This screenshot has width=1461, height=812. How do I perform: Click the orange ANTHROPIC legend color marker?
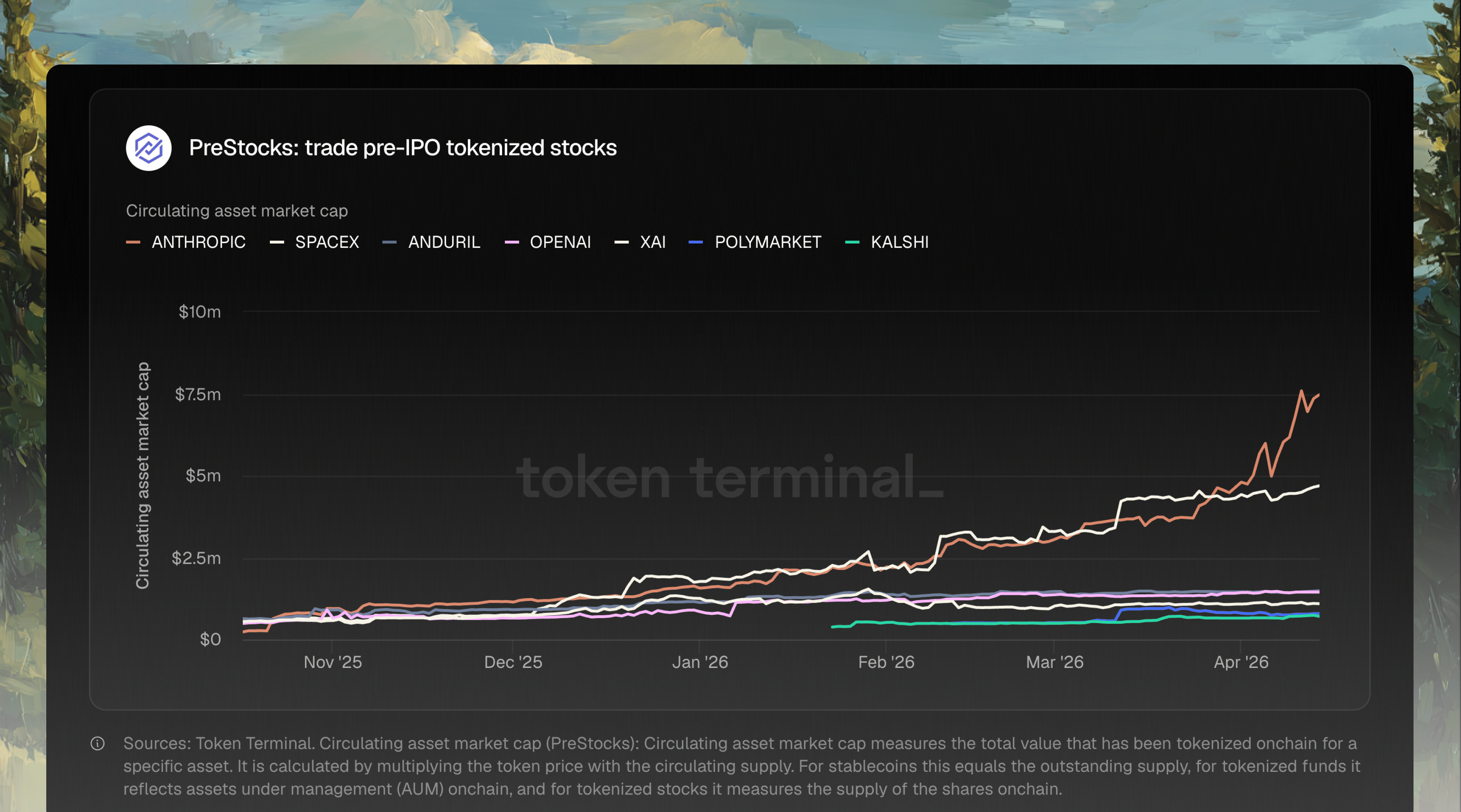pyautogui.click(x=133, y=242)
